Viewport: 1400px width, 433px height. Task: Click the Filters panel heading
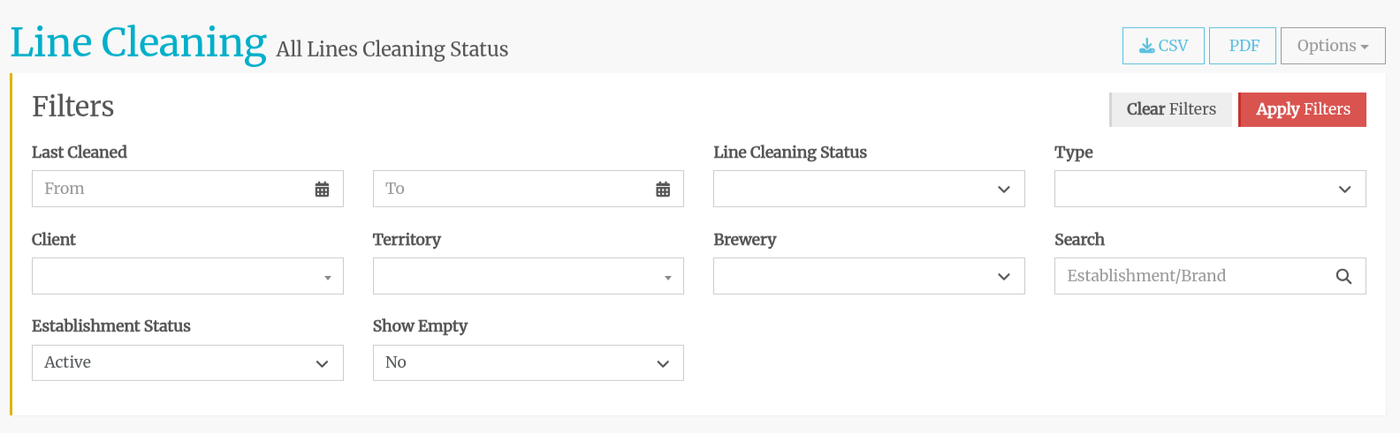coord(73,106)
